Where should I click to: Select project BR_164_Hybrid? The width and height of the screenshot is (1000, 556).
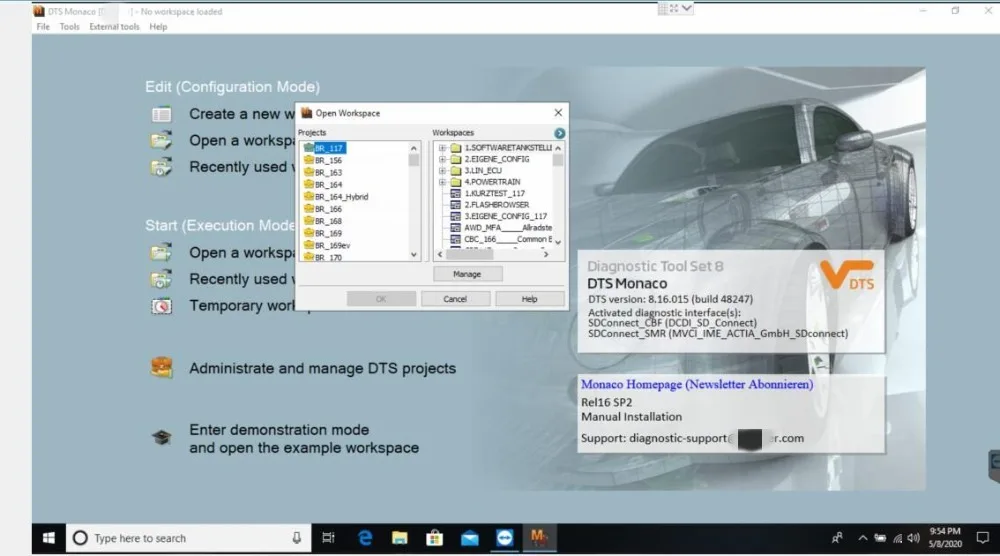341,196
